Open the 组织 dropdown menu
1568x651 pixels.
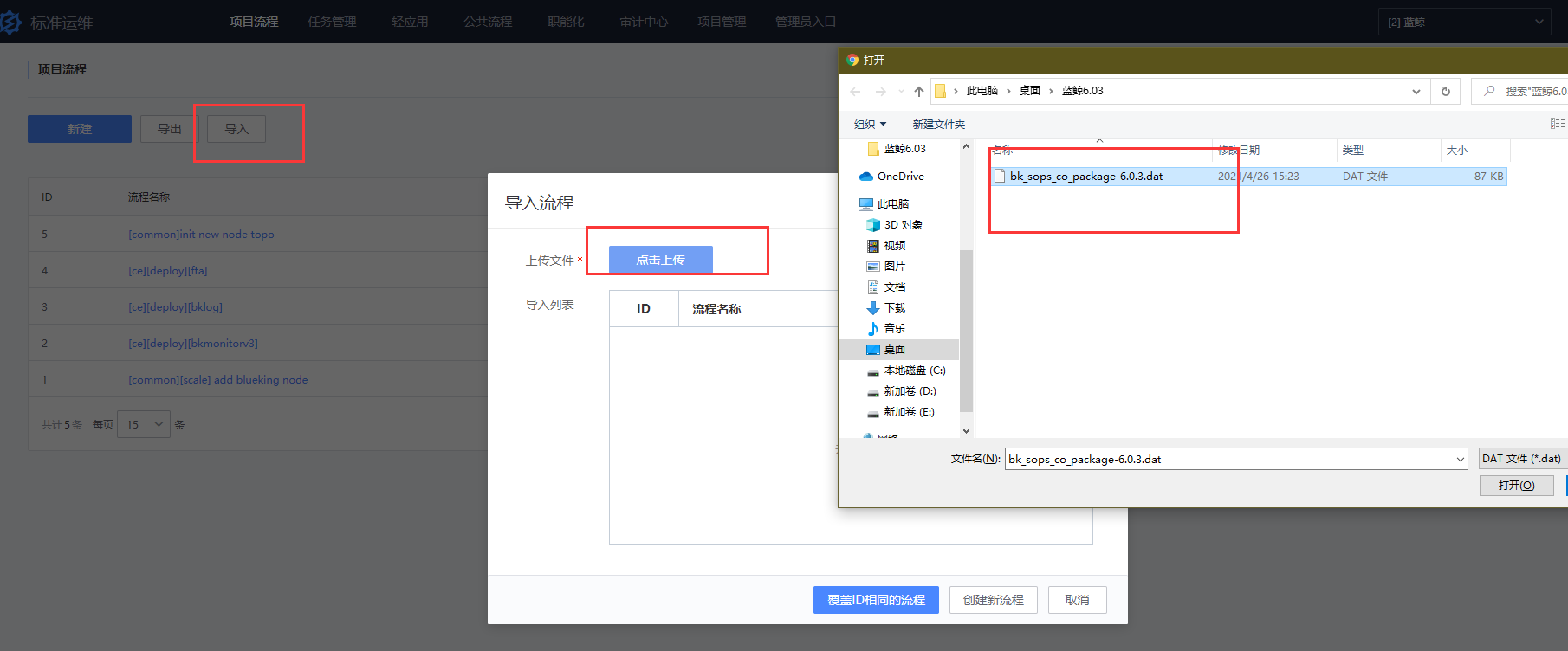click(871, 124)
